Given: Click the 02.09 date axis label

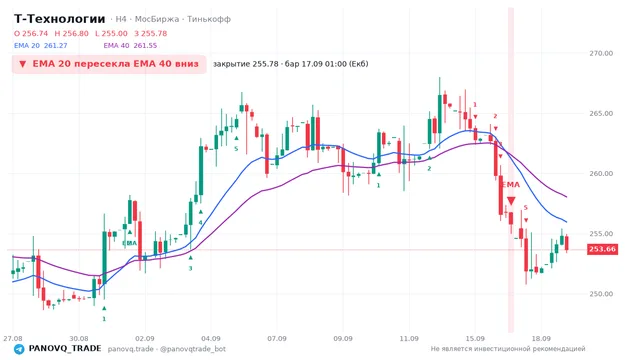Looking at the screenshot, I should pos(145,338).
